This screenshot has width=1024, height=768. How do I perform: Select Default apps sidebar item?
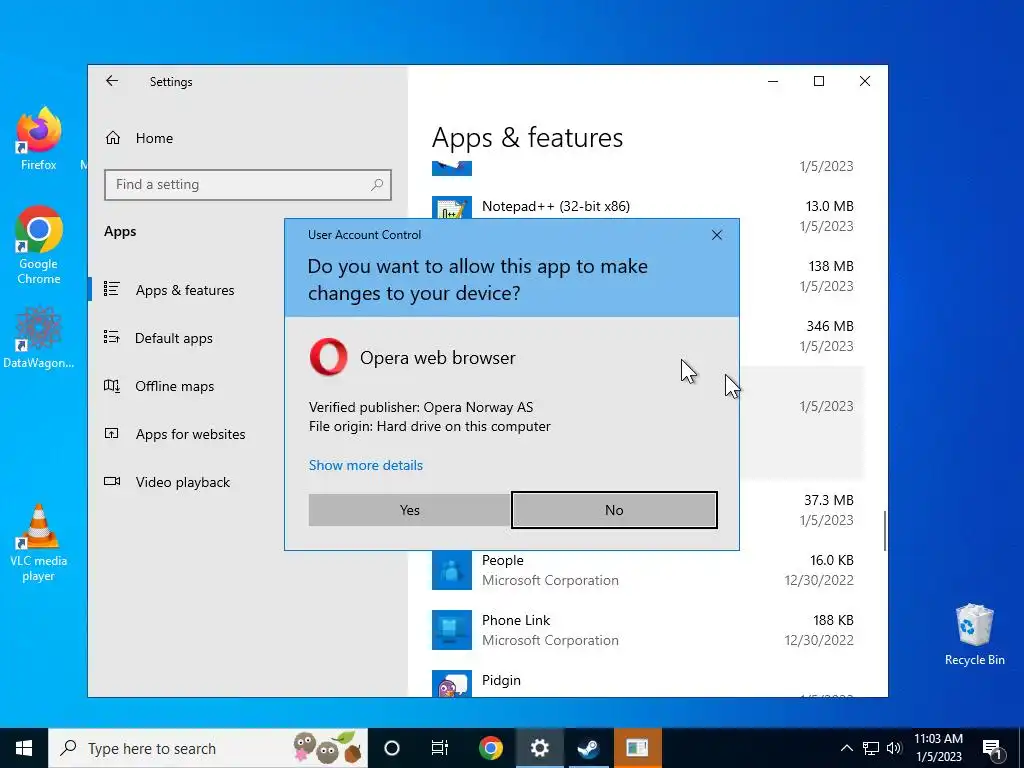pos(174,338)
